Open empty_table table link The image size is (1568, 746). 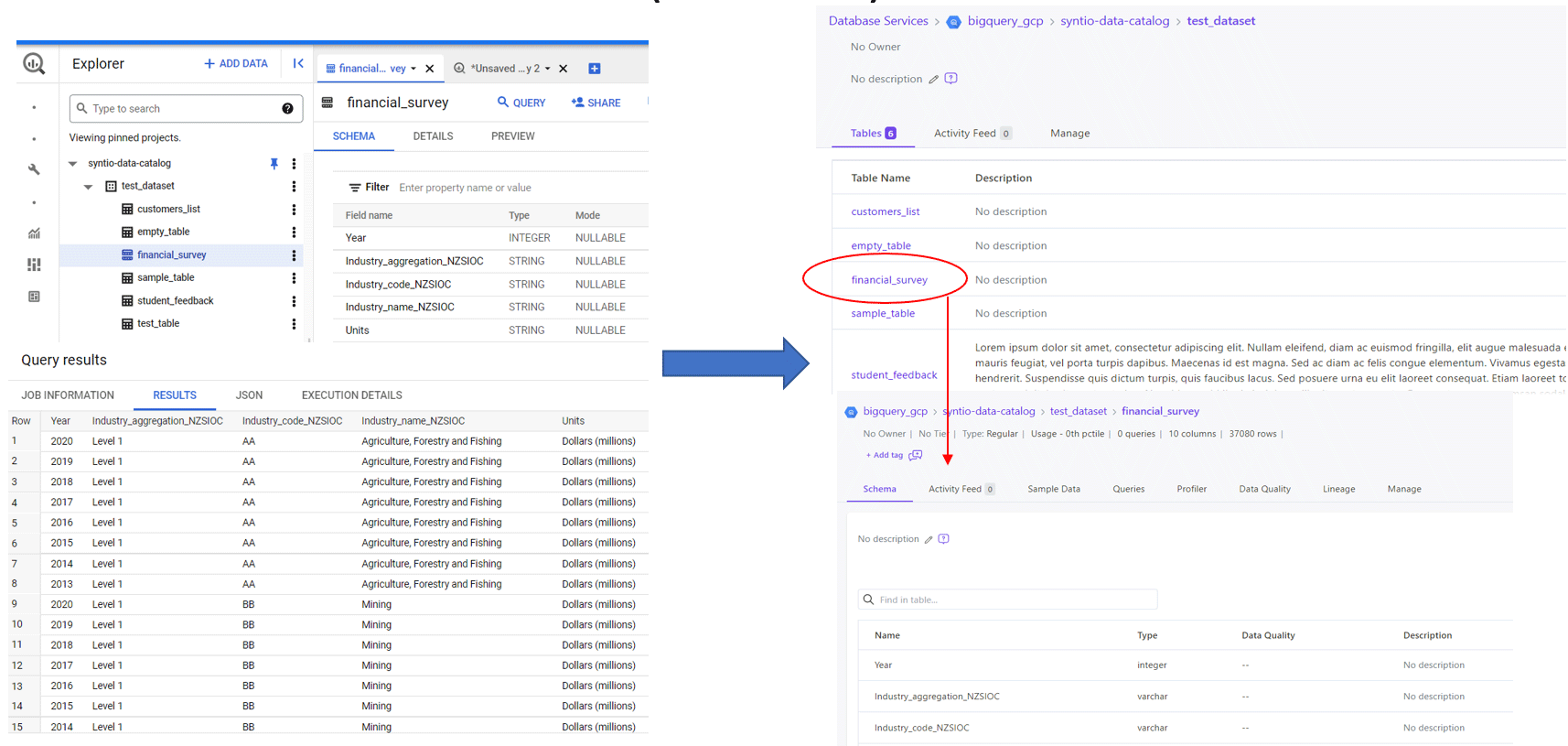881,246
